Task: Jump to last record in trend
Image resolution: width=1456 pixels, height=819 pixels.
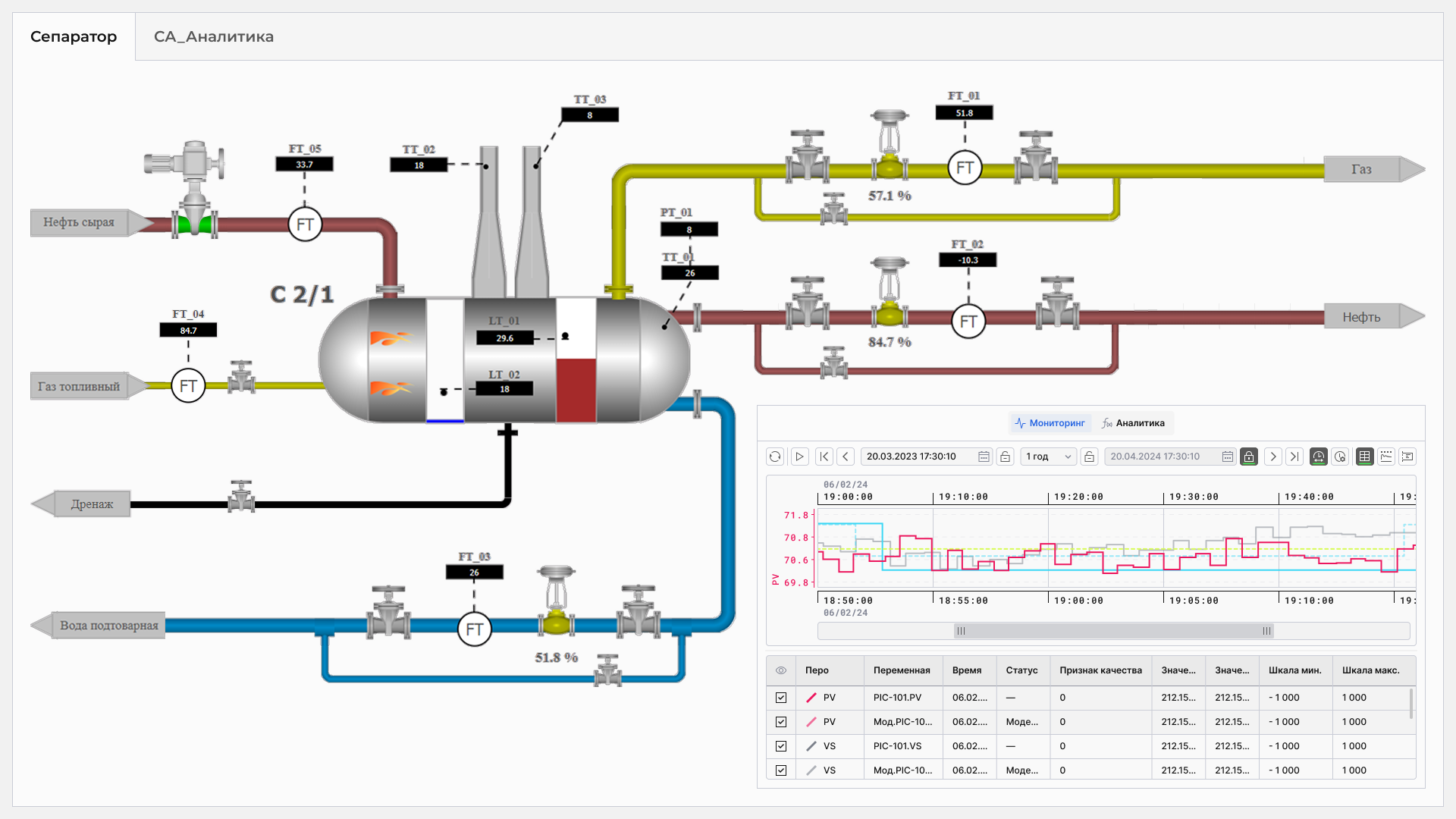Action: [x=1294, y=457]
